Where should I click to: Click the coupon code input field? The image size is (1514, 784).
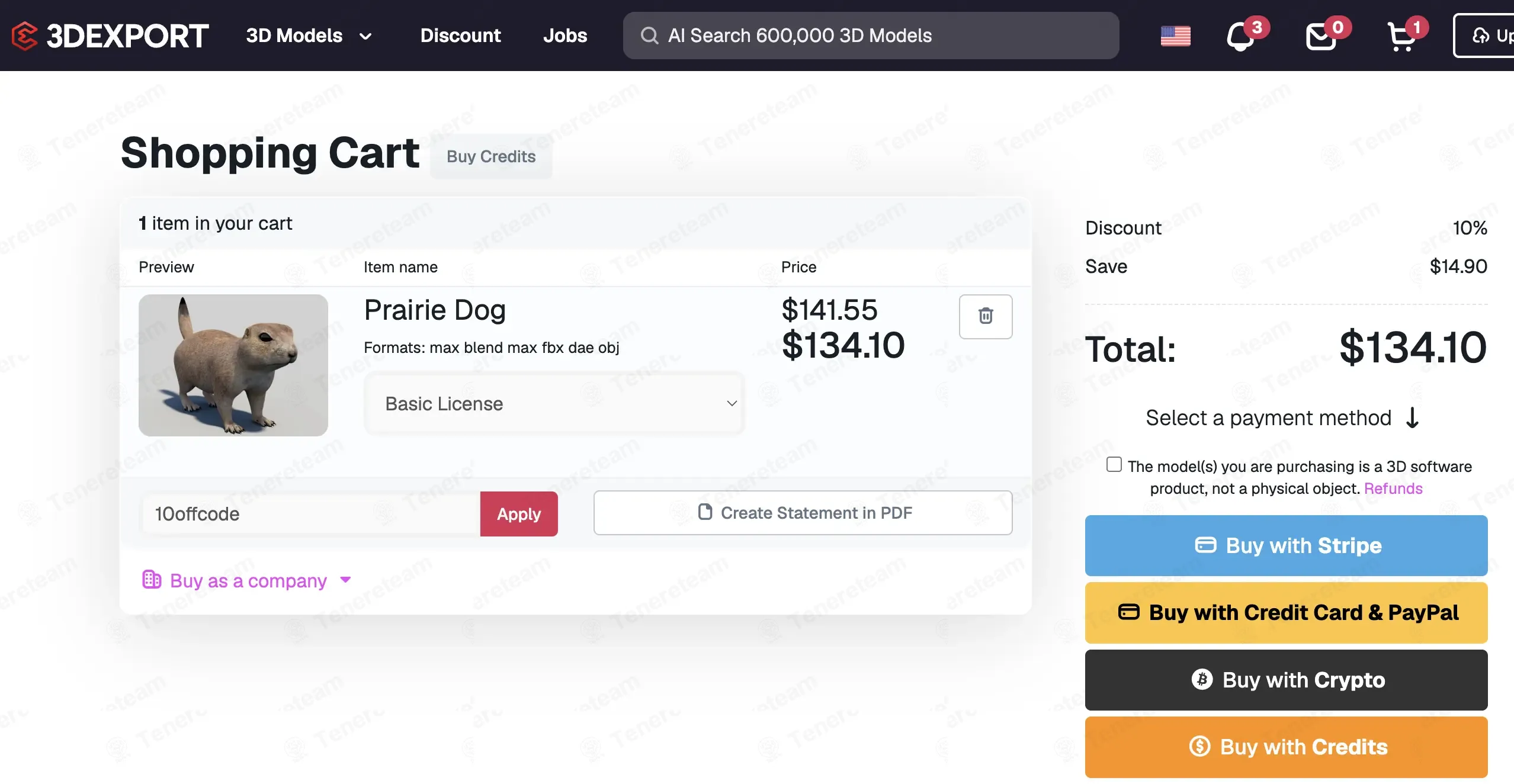click(x=312, y=514)
